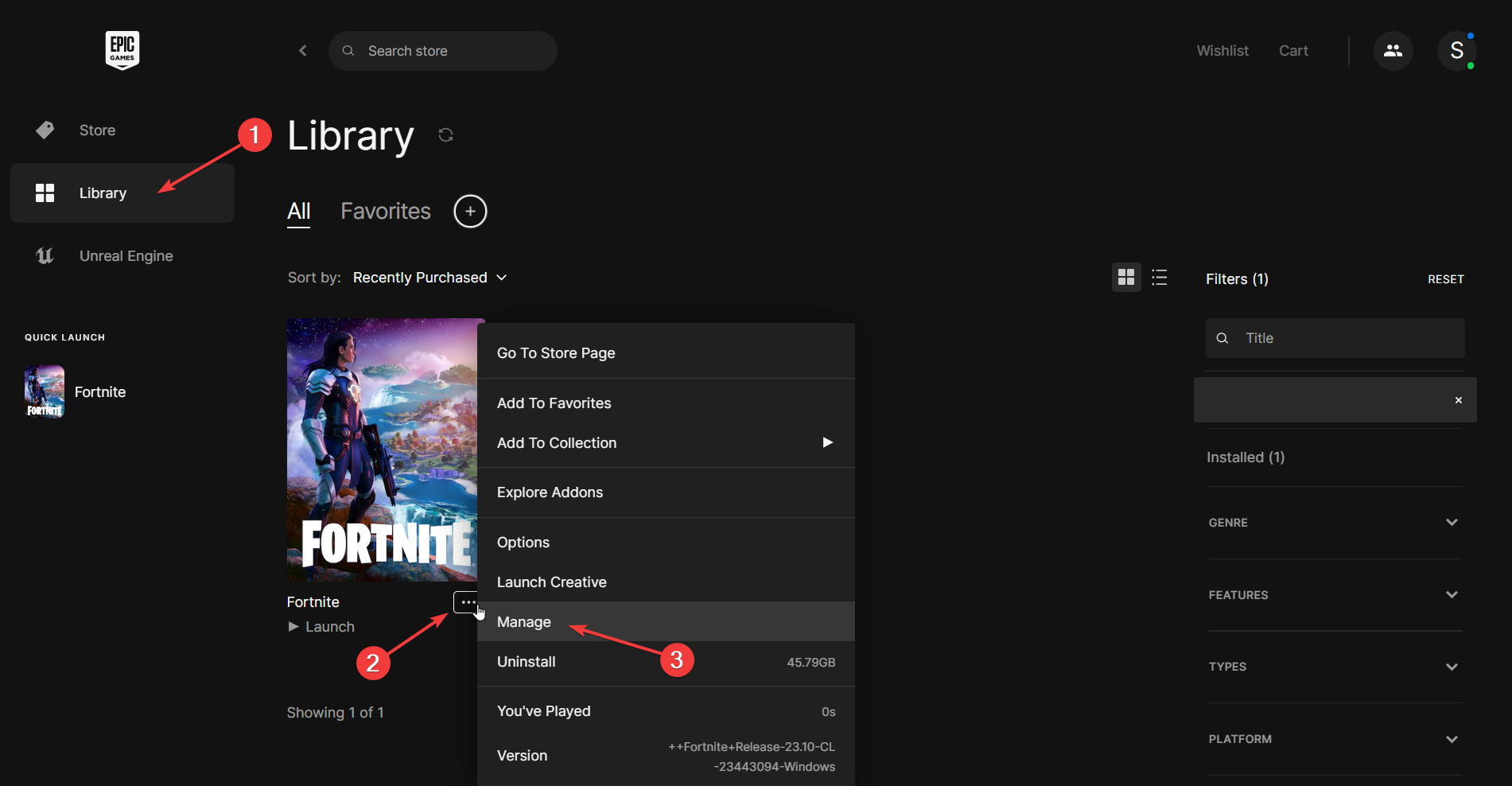The height and width of the screenshot is (786, 1512).
Task: Clear the active filter with the X
Action: click(1459, 400)
